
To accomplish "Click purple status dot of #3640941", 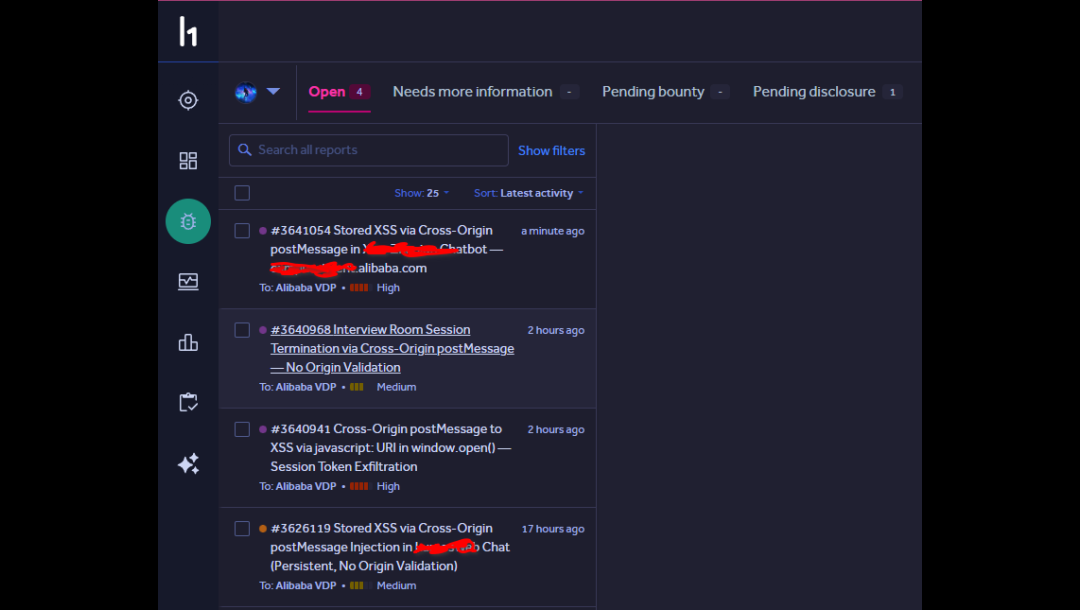I will coord(262,429).
